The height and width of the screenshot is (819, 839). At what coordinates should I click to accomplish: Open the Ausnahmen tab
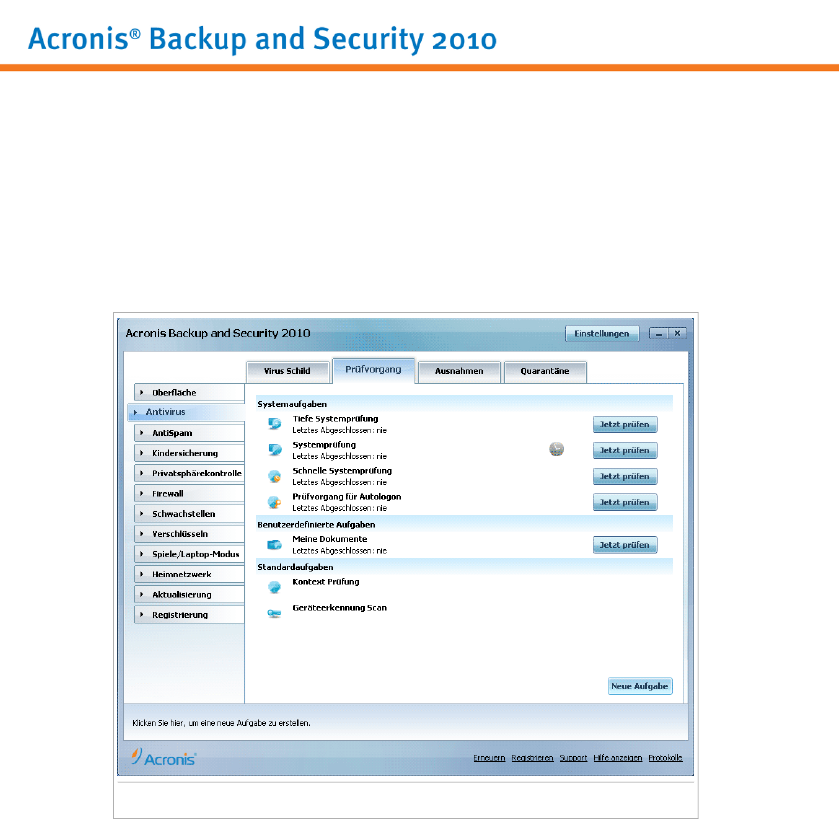459,371
